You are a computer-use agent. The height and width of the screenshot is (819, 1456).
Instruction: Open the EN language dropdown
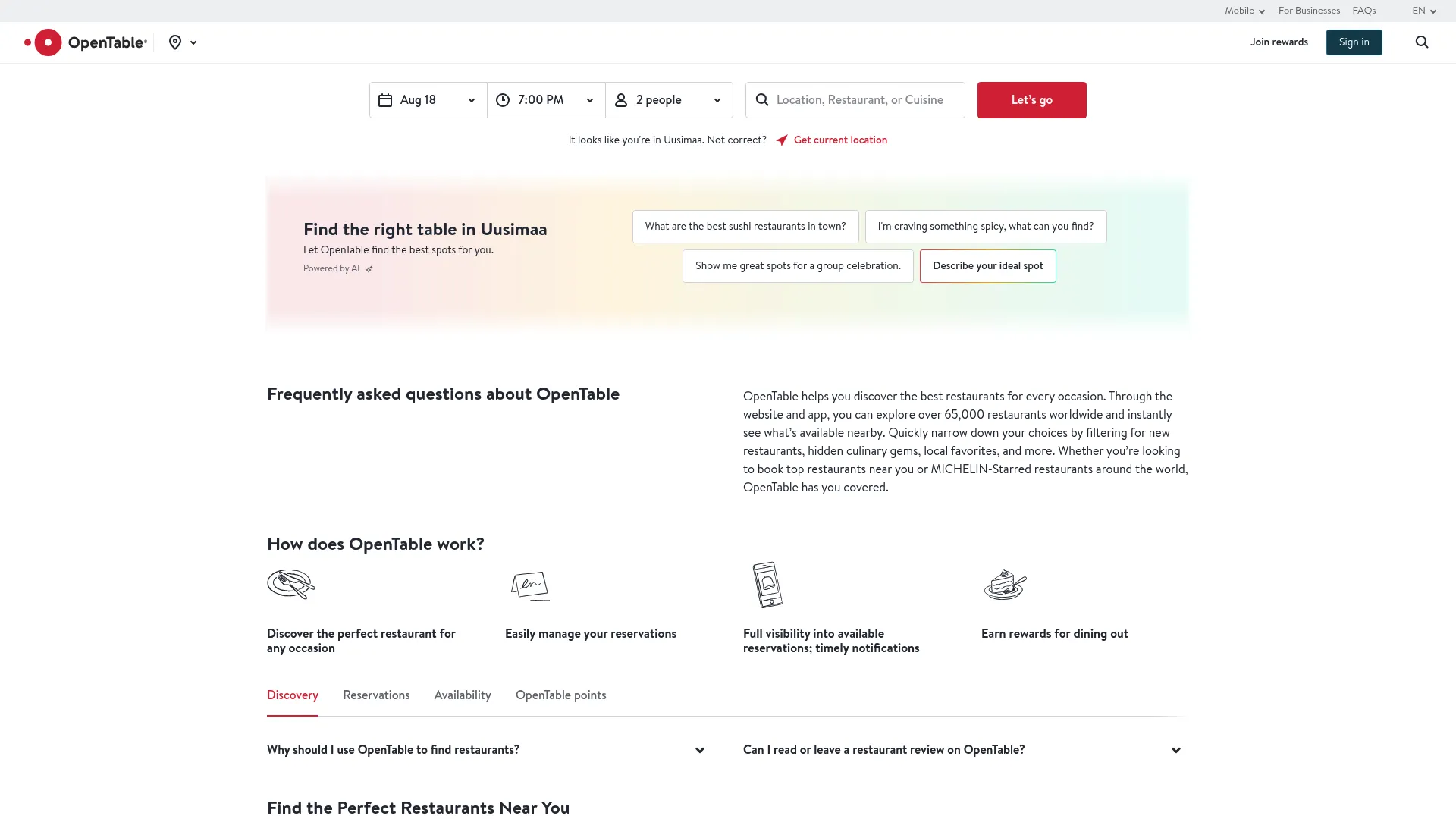[1424, 11]
